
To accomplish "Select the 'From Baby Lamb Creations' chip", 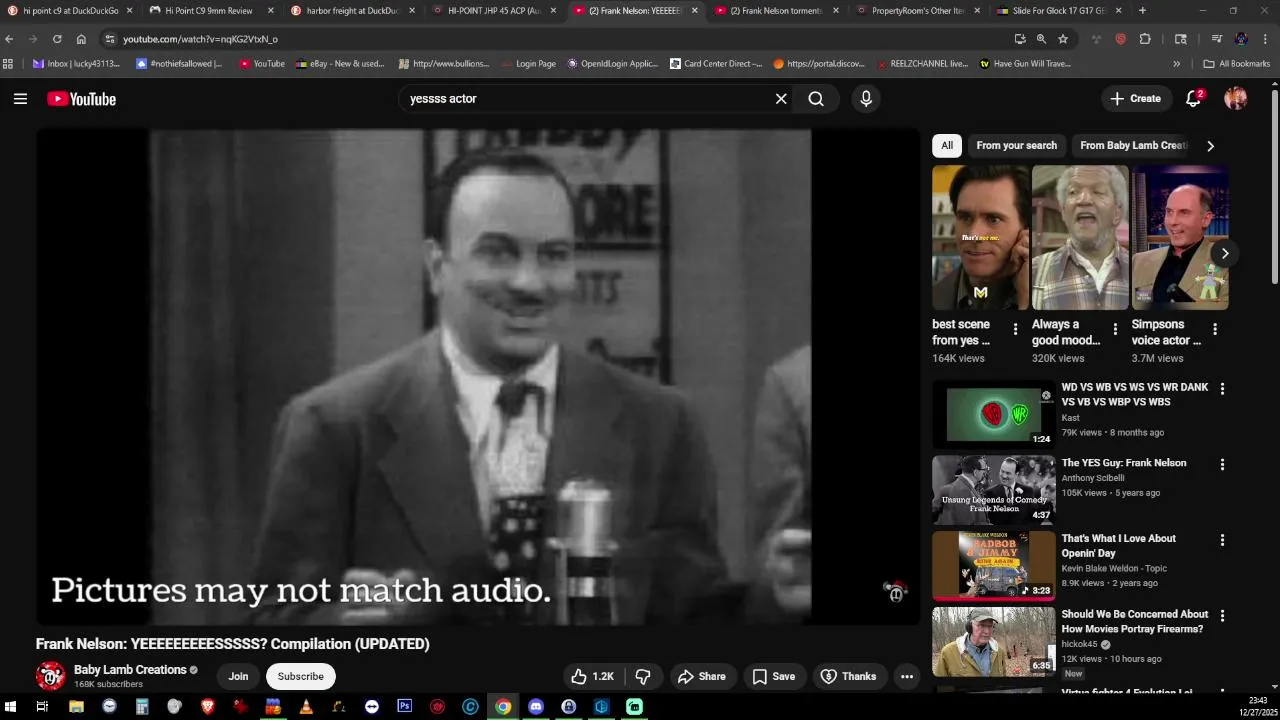I will click(x=1133, y=146).
